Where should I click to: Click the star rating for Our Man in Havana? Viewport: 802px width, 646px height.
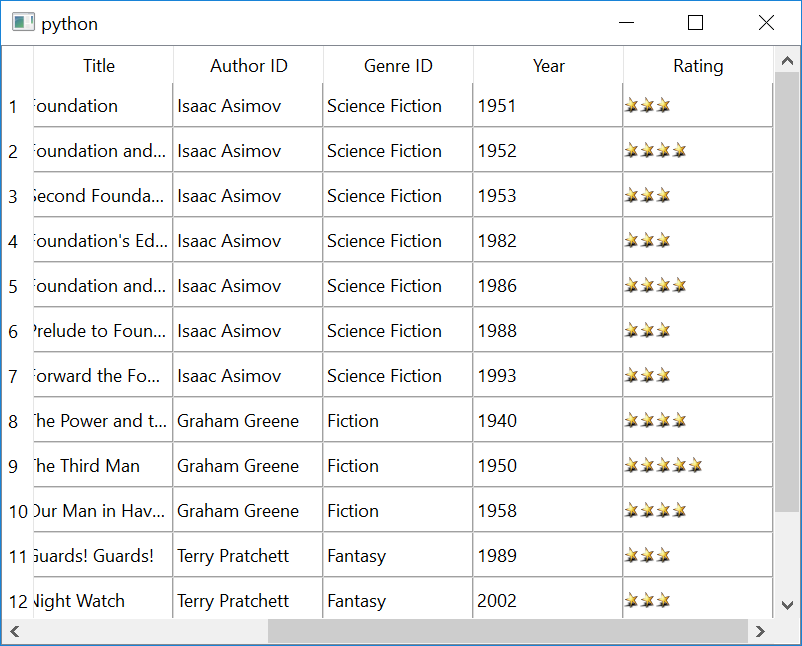655,510
